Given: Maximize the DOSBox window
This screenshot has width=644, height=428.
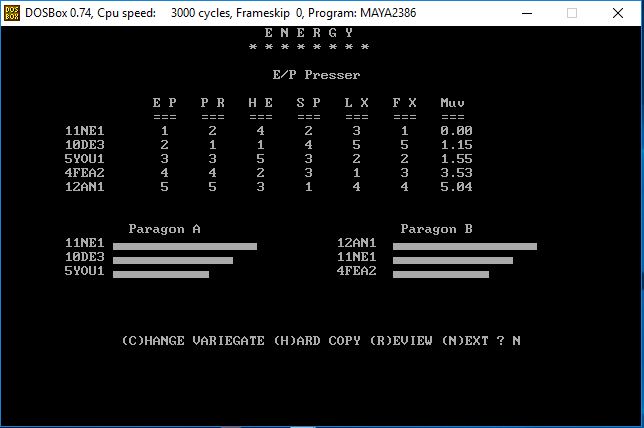Looking at the screenshot, I should point(572,13).
